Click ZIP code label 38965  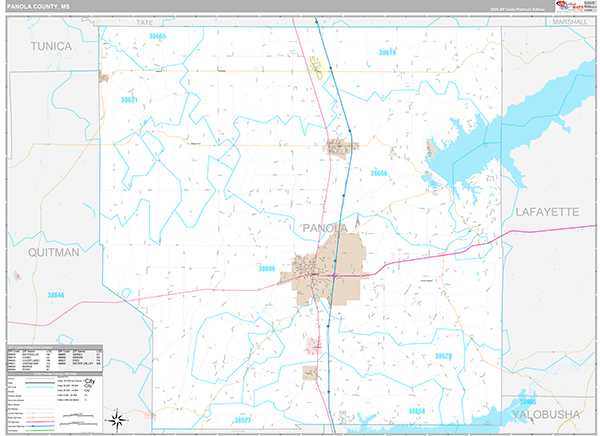528,402
